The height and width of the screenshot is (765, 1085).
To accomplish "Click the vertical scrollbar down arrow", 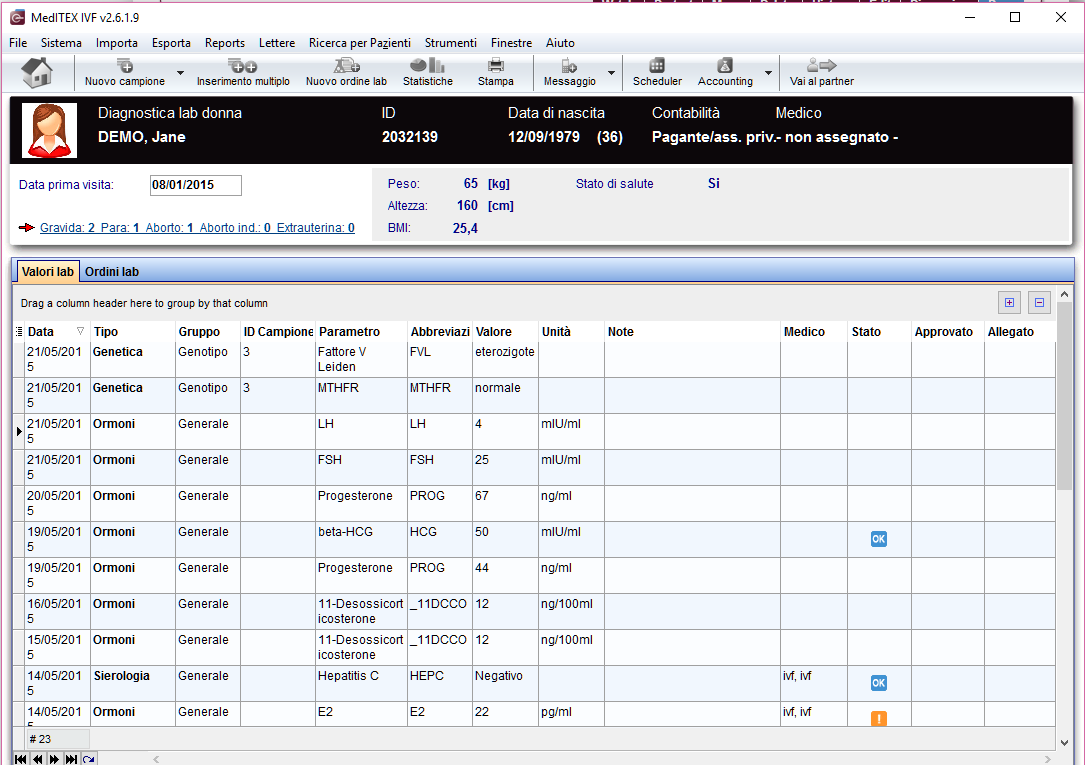I will tap(1064, 743).
